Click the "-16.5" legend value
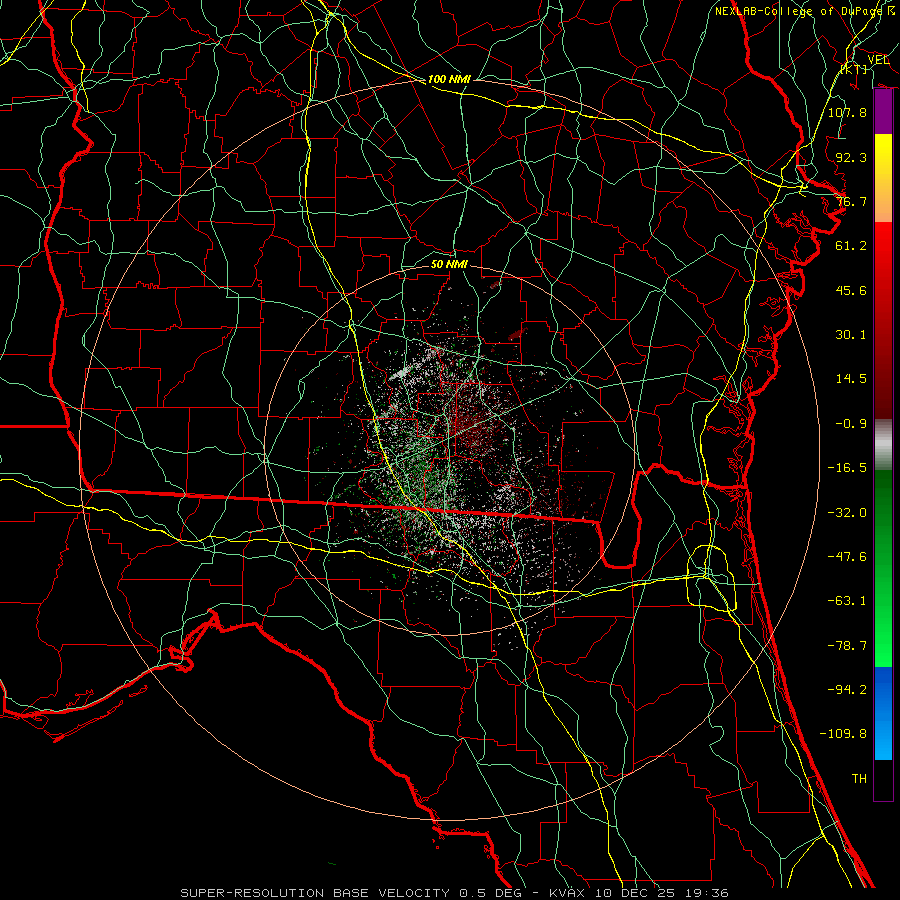 (x=847, y=468)
